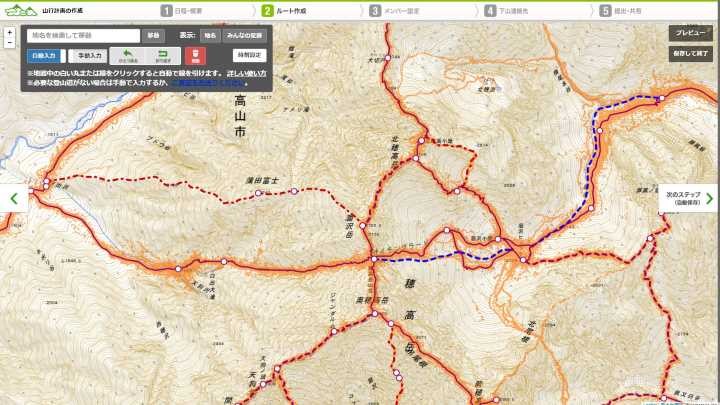Click the 奥穂高岳 summit waypoint circle
720x405 pixels.
375,314
